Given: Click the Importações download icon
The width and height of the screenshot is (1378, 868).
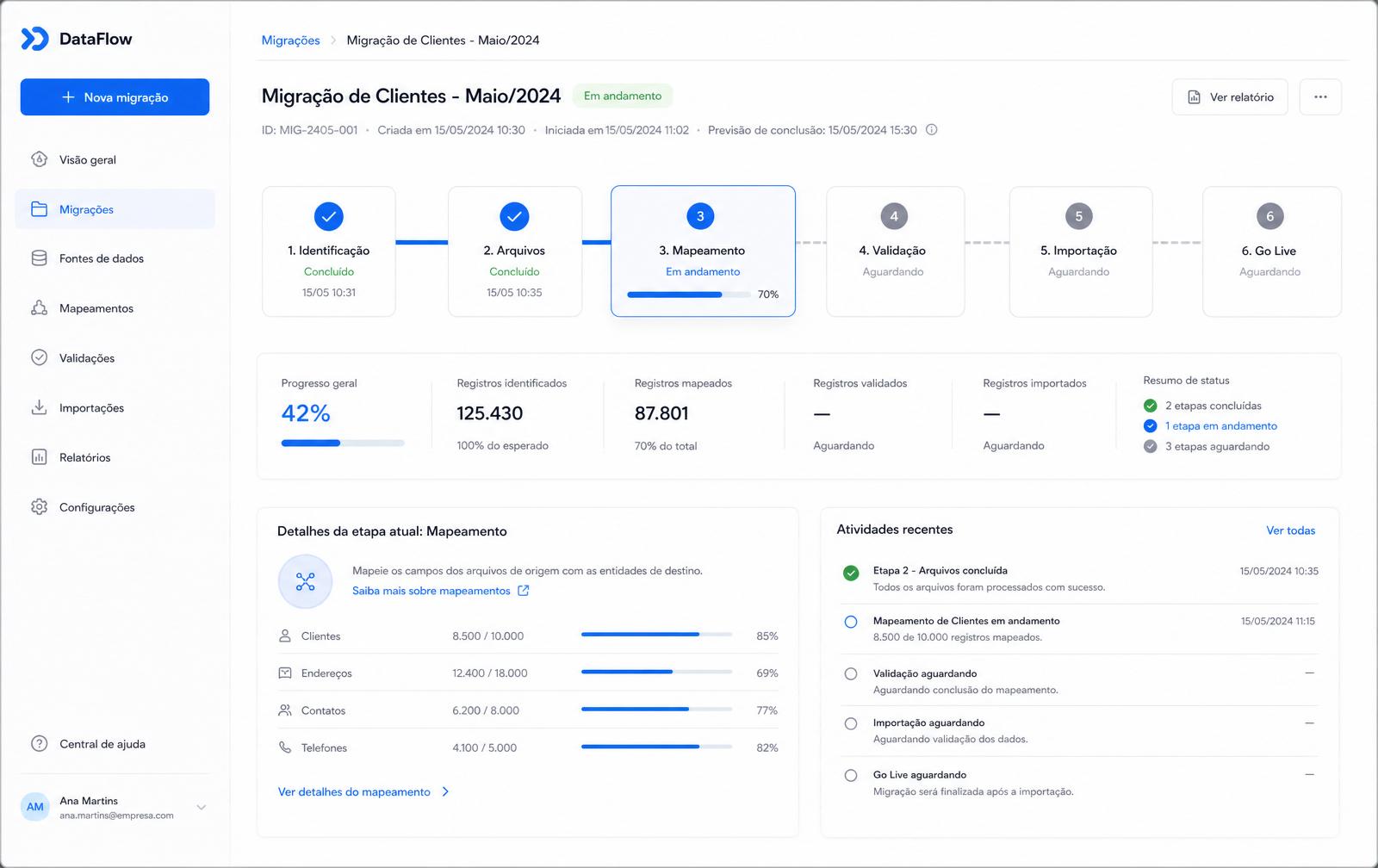Looking at the screenshot, I should click(x=39, y=407).
